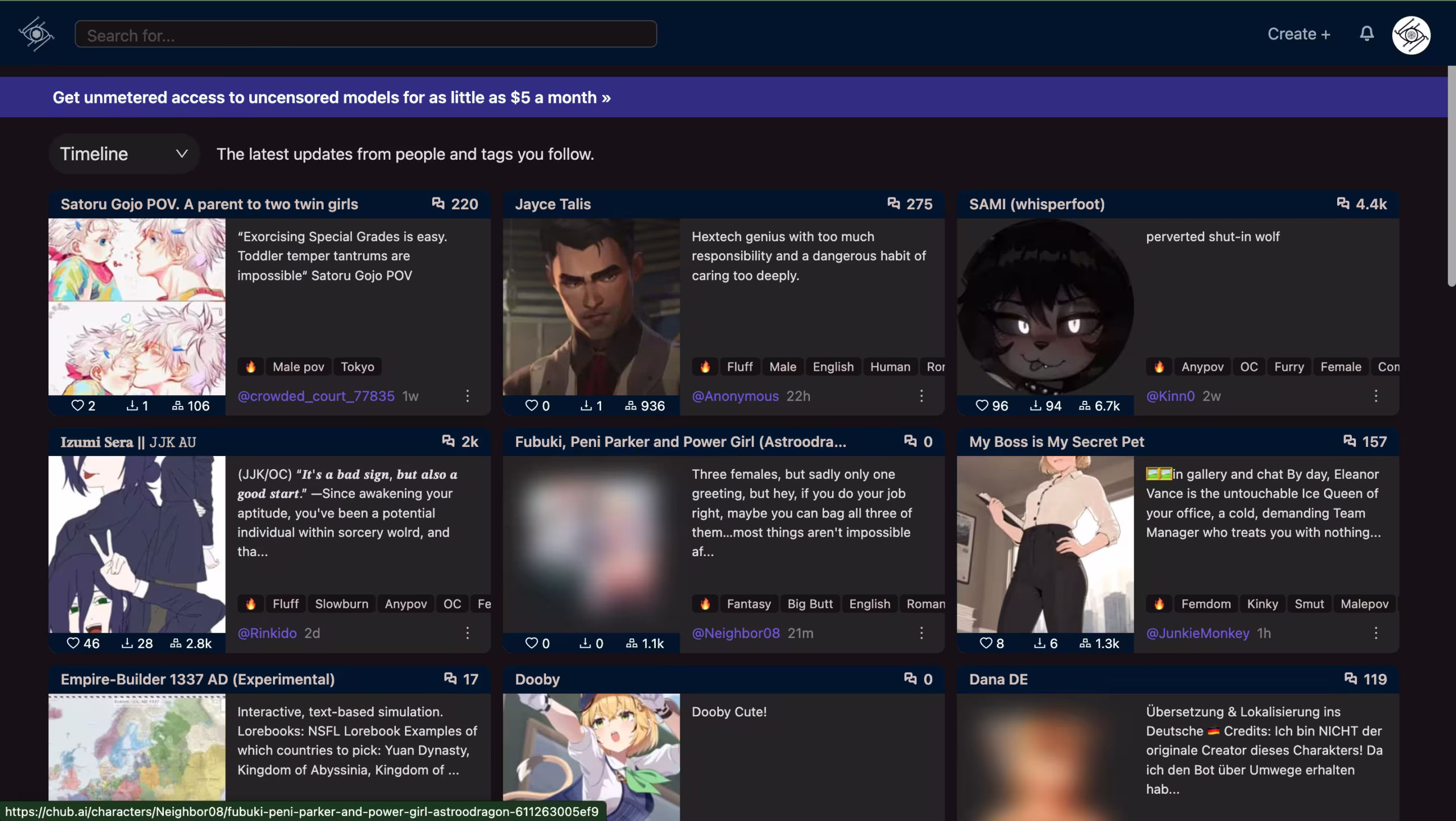Click fork count icon on Izumi Sera card

(176, 643)
